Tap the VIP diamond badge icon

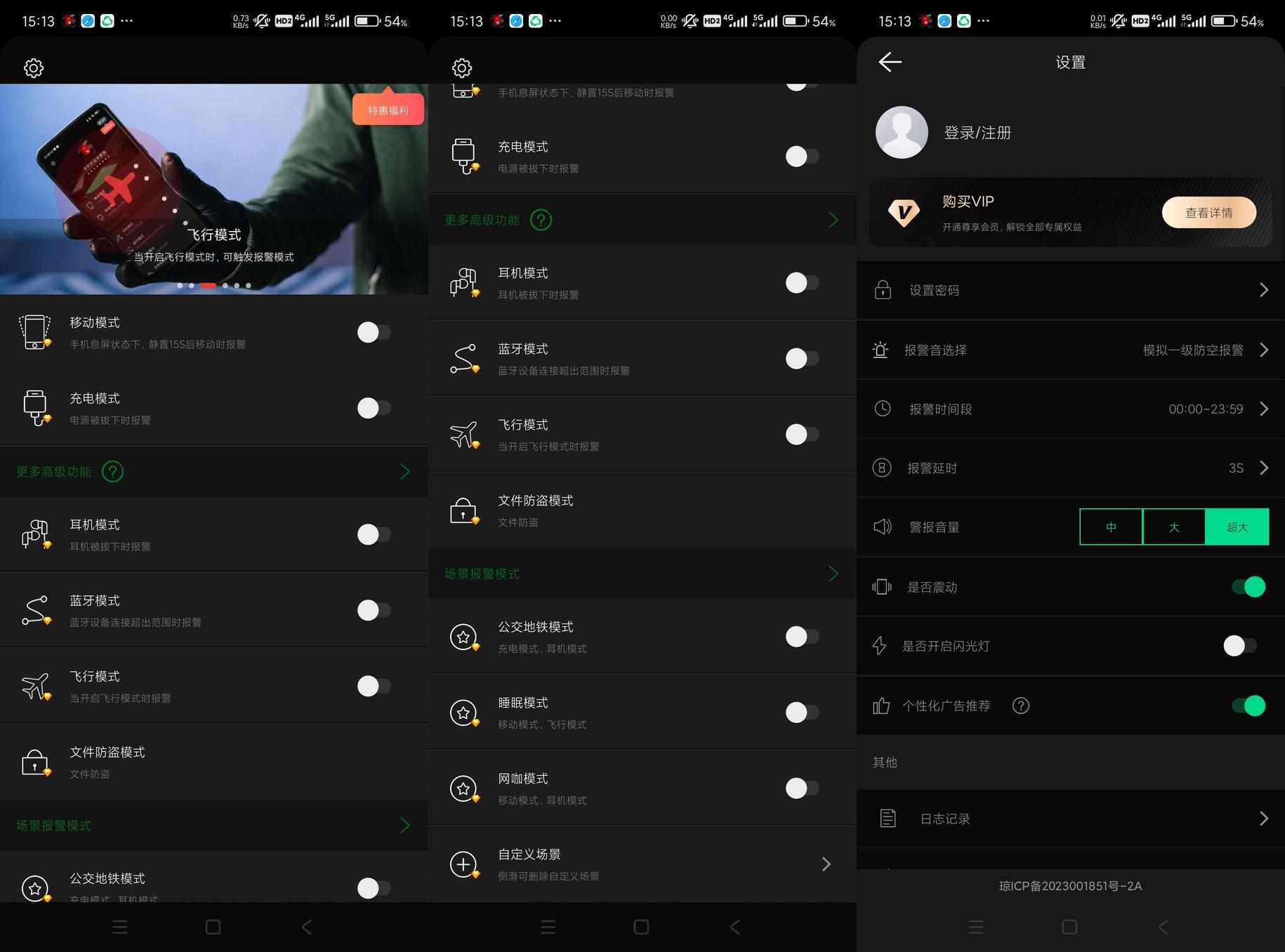coord(904,212)
